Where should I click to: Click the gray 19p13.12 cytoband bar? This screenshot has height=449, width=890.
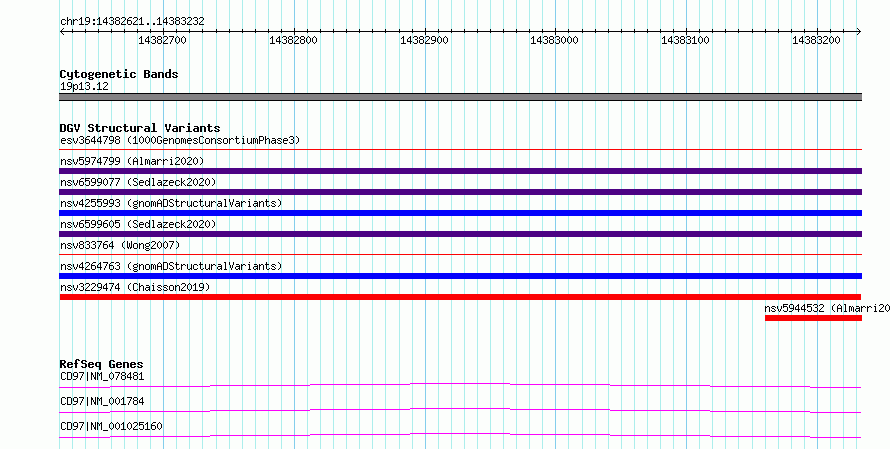point(460,97)
